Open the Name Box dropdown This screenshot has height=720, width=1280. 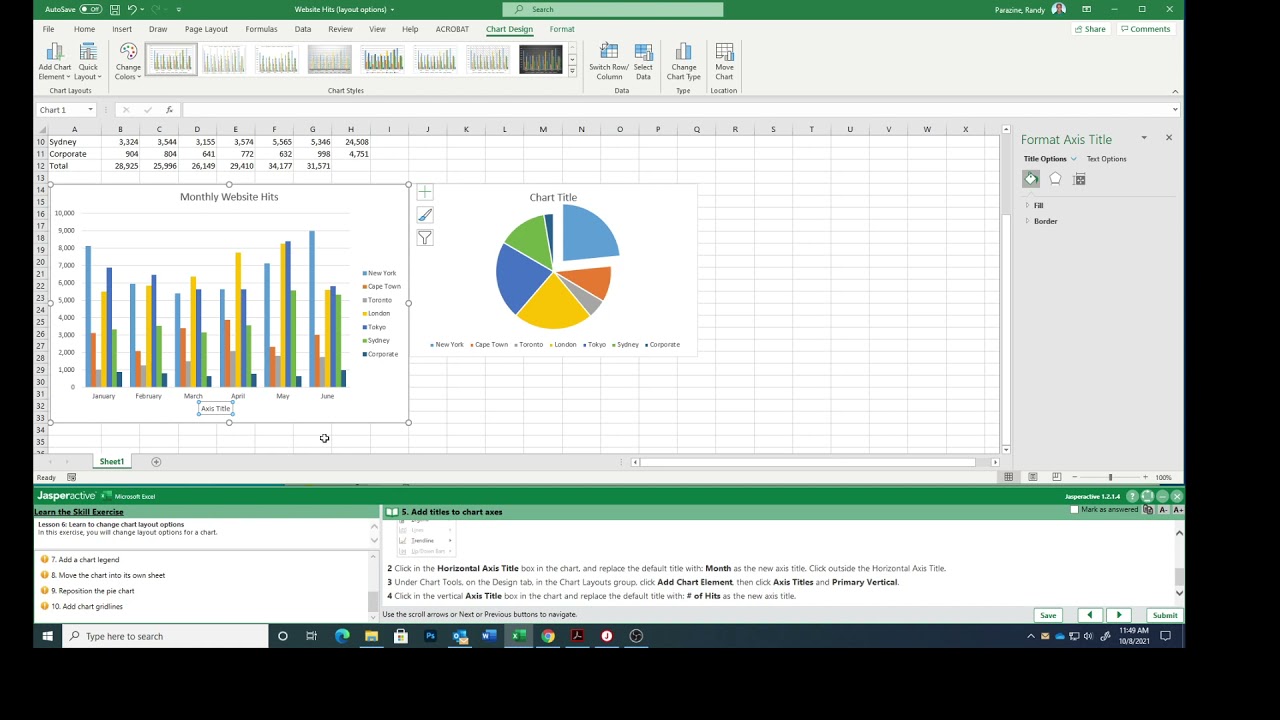tap(90, 110)
